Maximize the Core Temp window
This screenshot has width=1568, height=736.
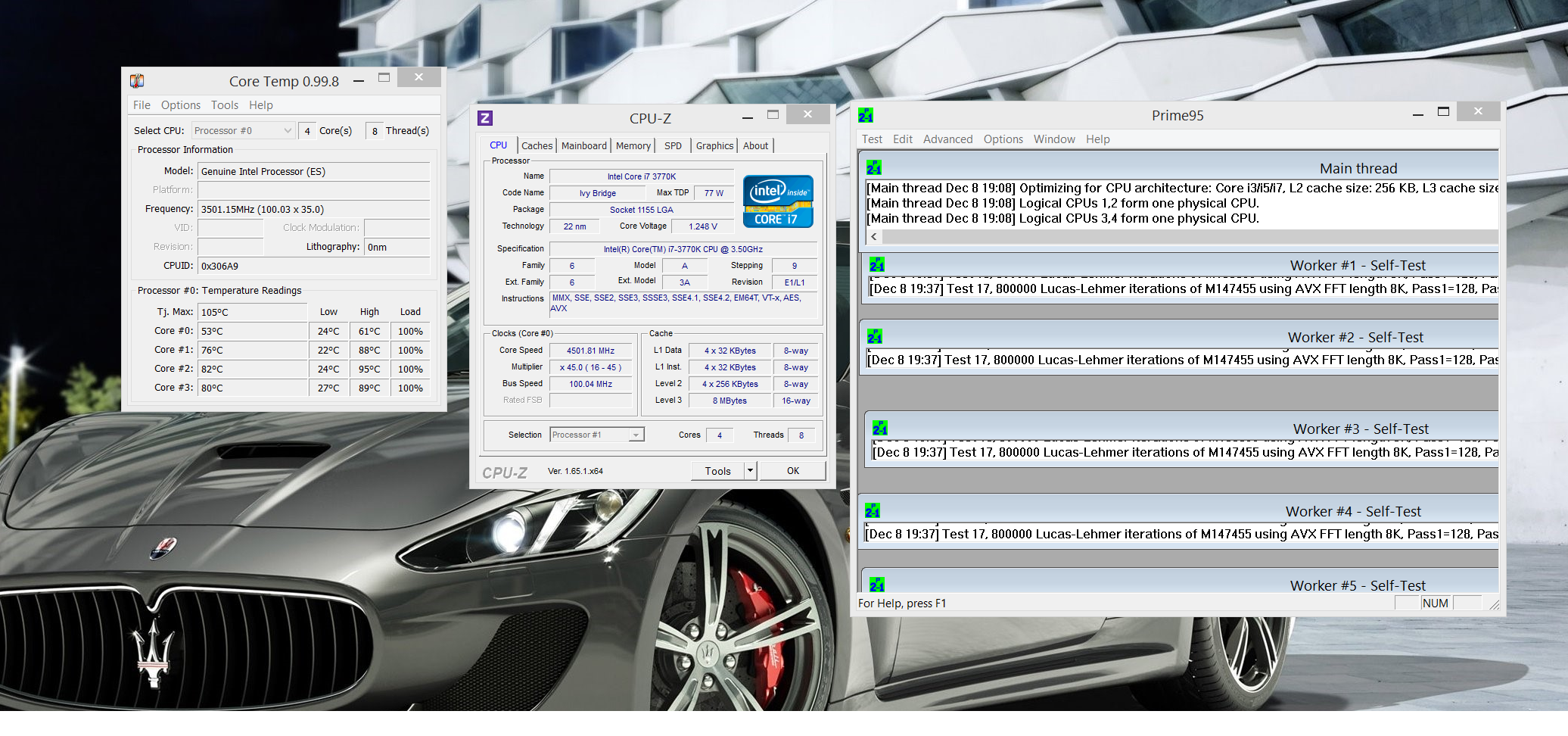pyautogui.click(x=384, y=77)
